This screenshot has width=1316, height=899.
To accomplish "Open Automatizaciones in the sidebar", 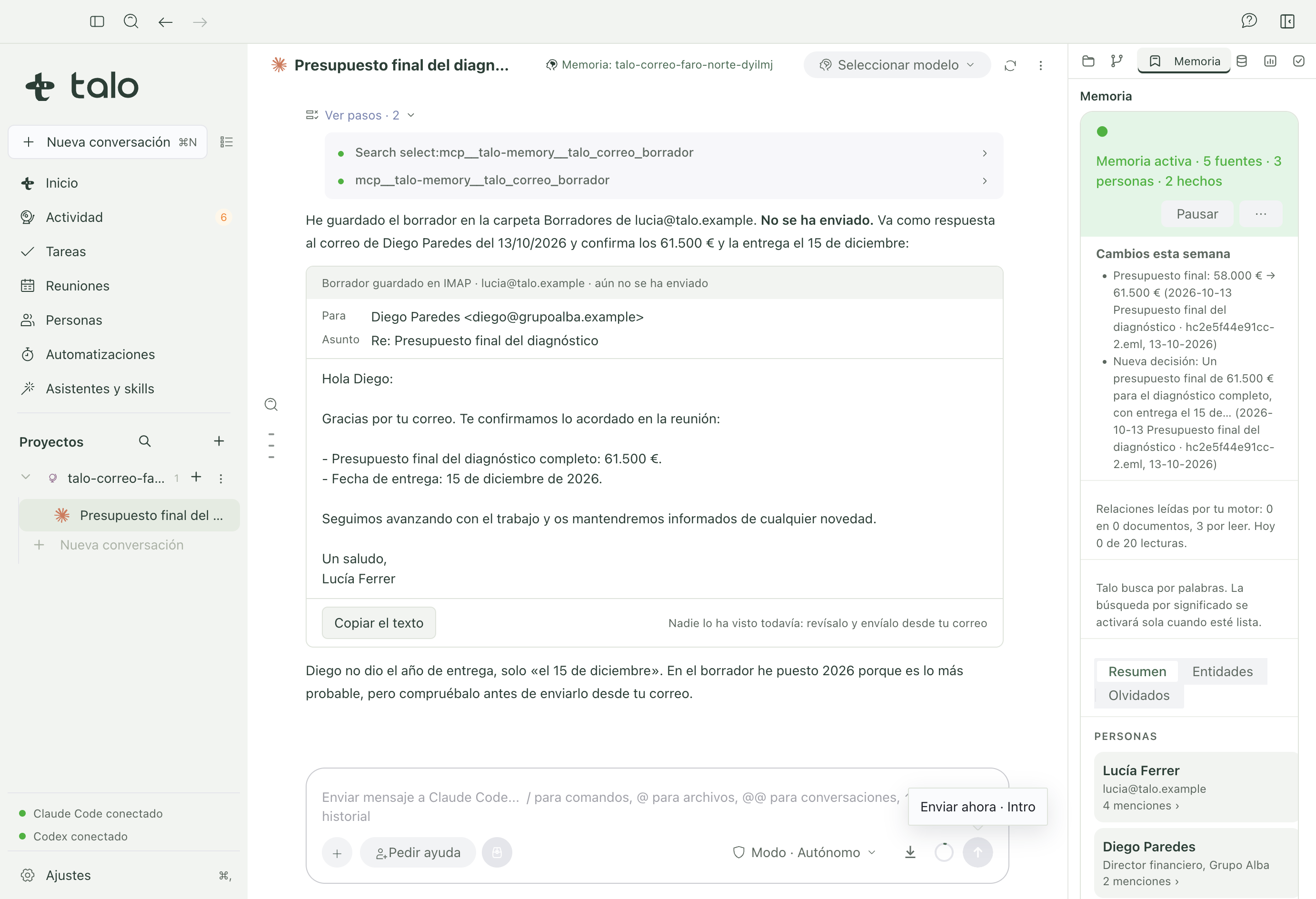I will [x=125, y=354].
